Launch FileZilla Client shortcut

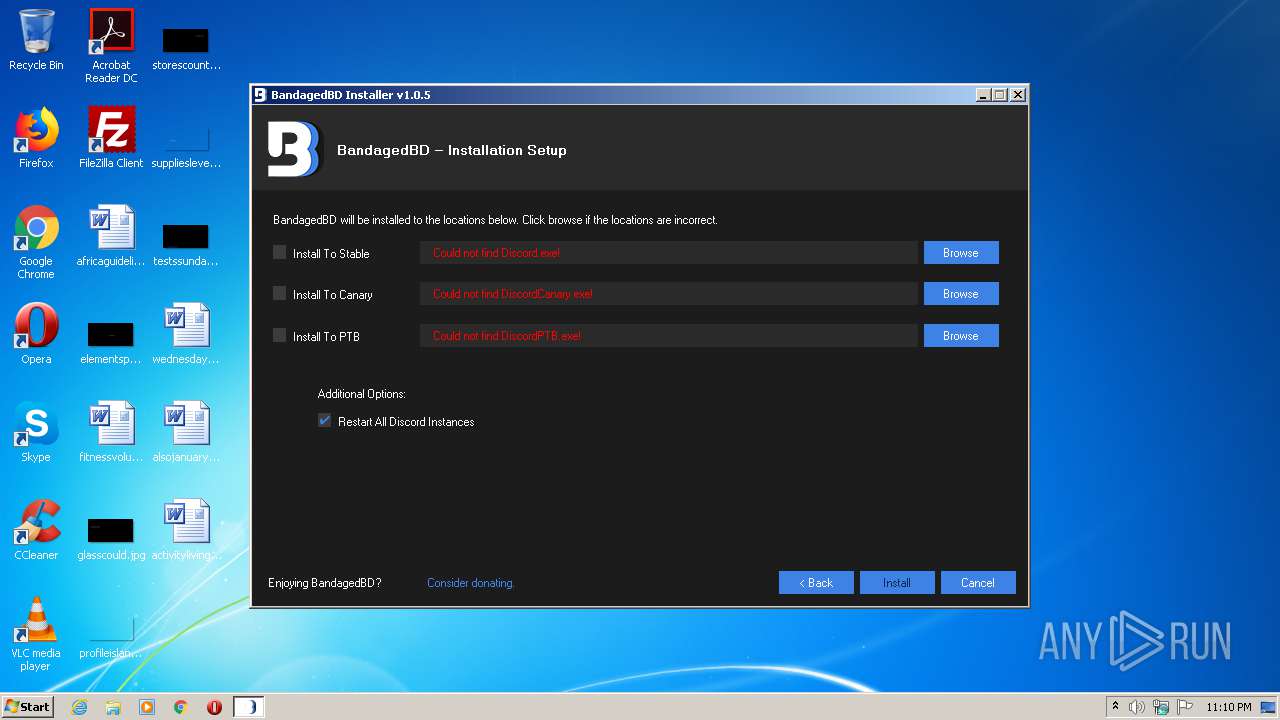click(x=111, y=138)
